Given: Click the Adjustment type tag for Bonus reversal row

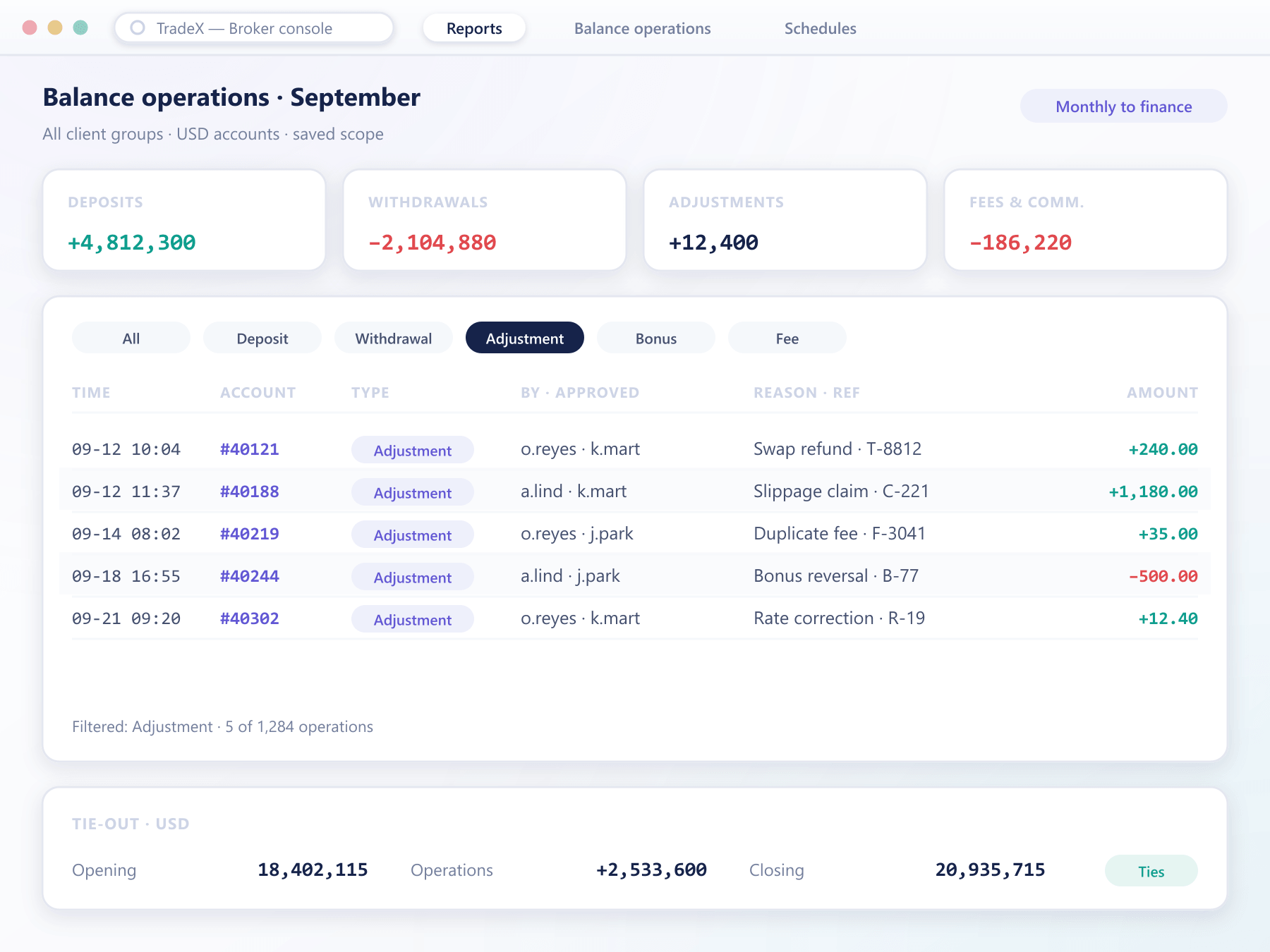Looking at the screenshot, I should [x=413, y=577].
